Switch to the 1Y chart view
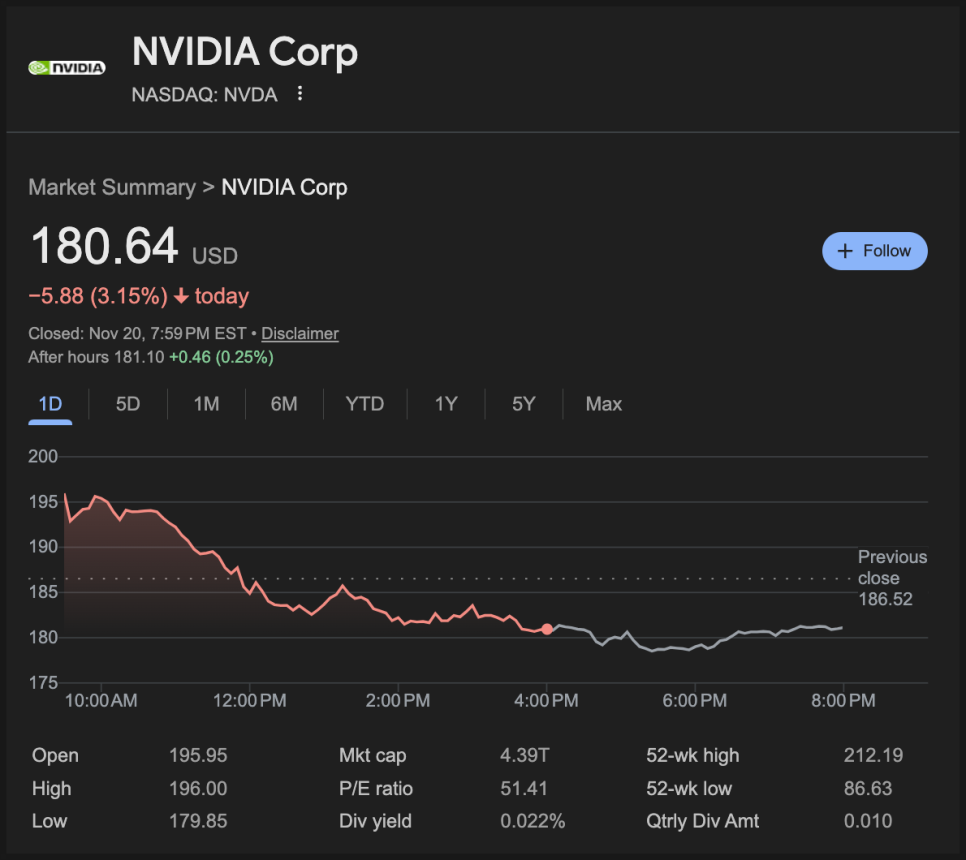The height and width of the screenshot is (860, 966). pos(446,404)
